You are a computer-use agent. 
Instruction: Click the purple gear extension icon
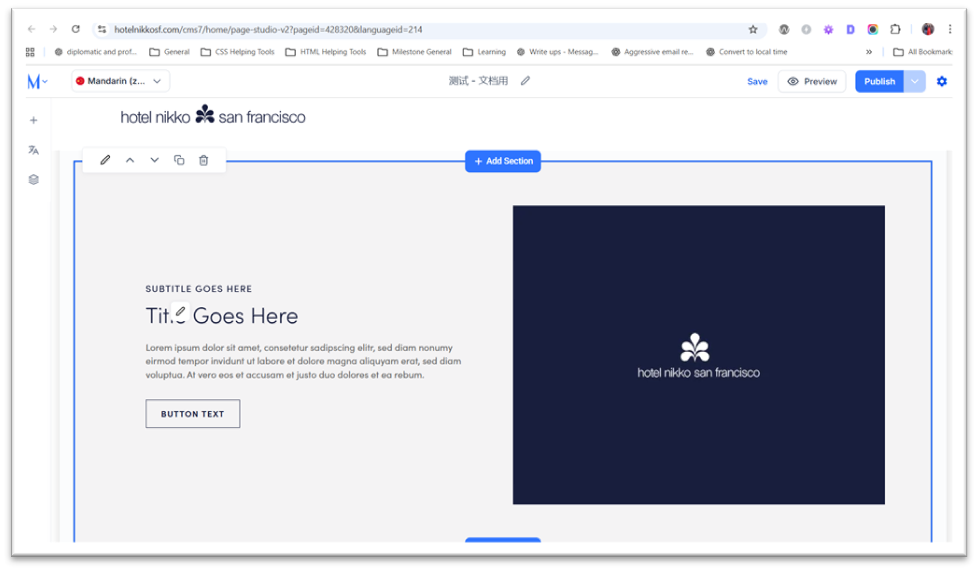828,29
